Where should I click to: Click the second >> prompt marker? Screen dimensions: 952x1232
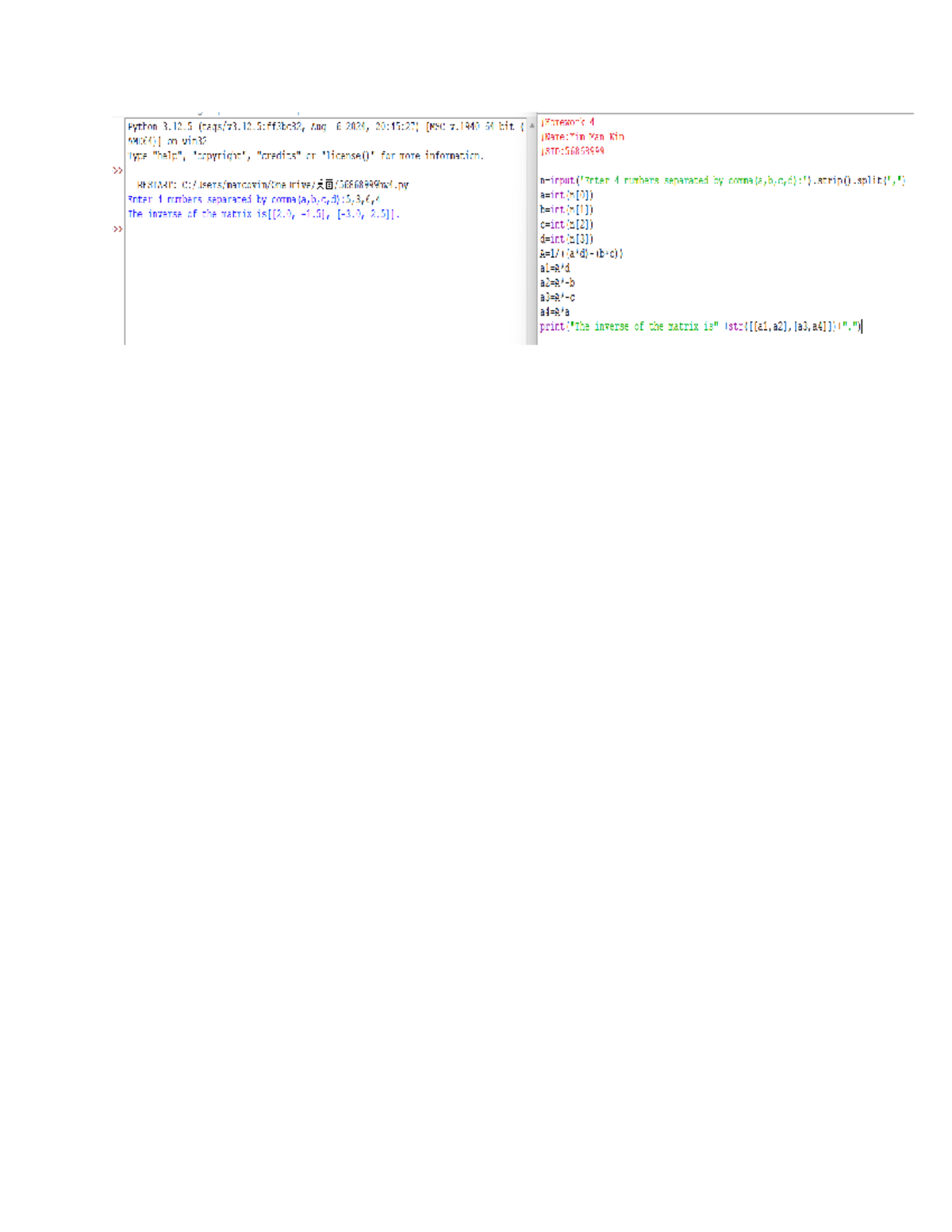click(x=117, y=229)
